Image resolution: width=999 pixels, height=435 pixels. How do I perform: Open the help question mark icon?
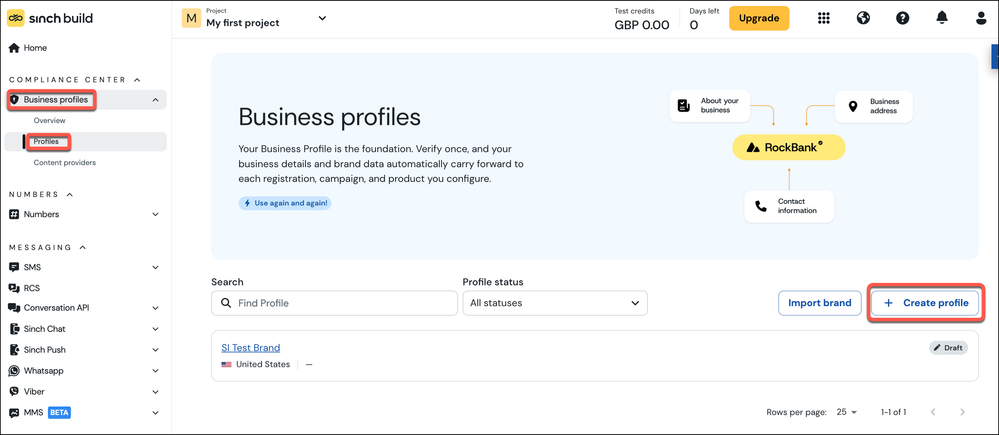tap(902, 18)
